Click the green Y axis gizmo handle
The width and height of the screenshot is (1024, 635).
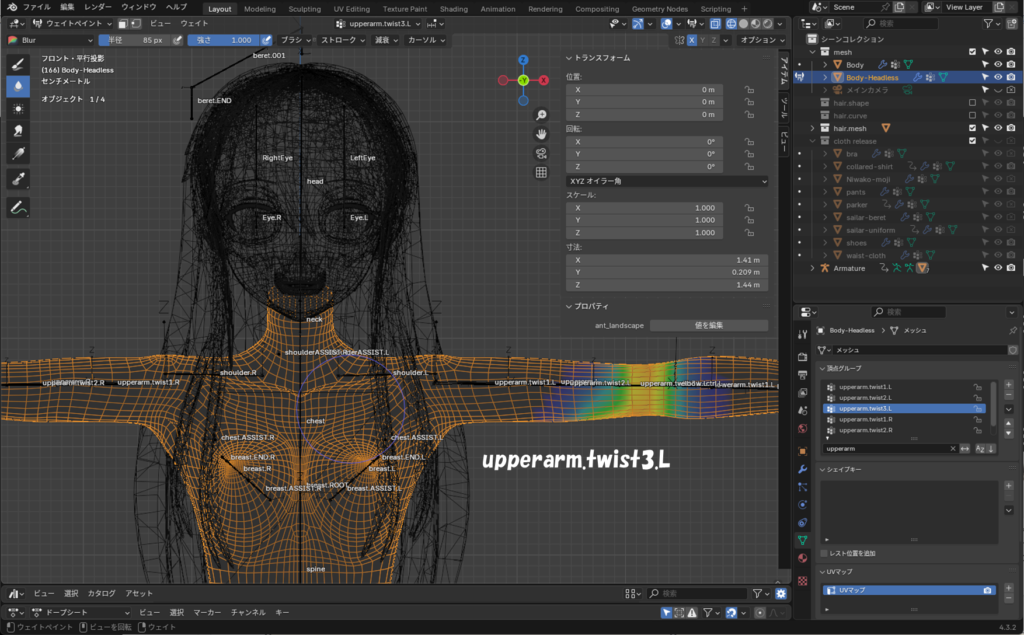point(523,80)
